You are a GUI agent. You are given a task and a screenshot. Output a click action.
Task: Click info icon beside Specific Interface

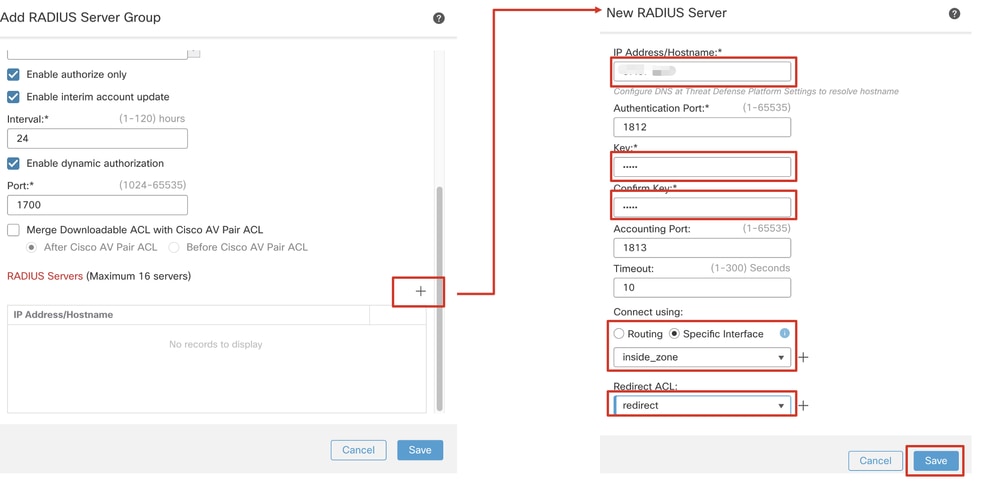tap(784, 333)
